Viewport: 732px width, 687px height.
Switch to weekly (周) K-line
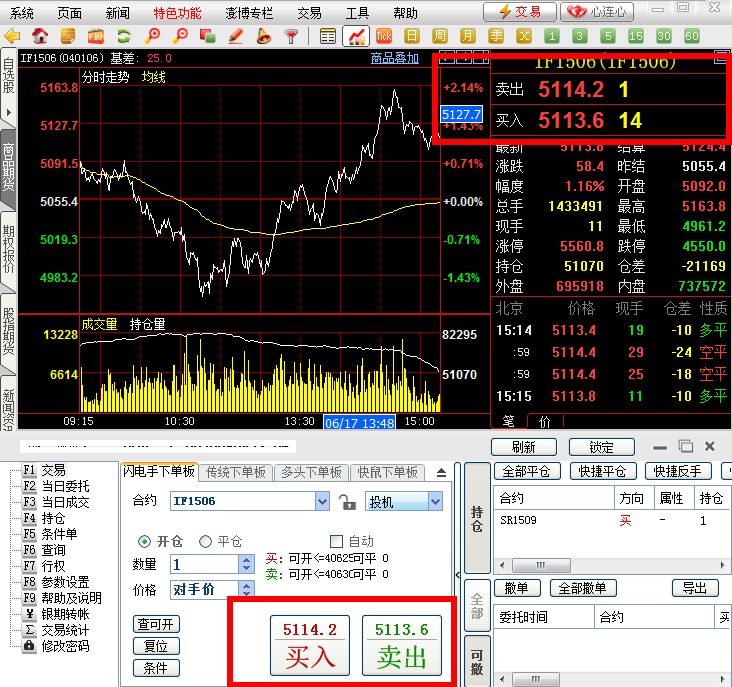[x=440, y=36]
